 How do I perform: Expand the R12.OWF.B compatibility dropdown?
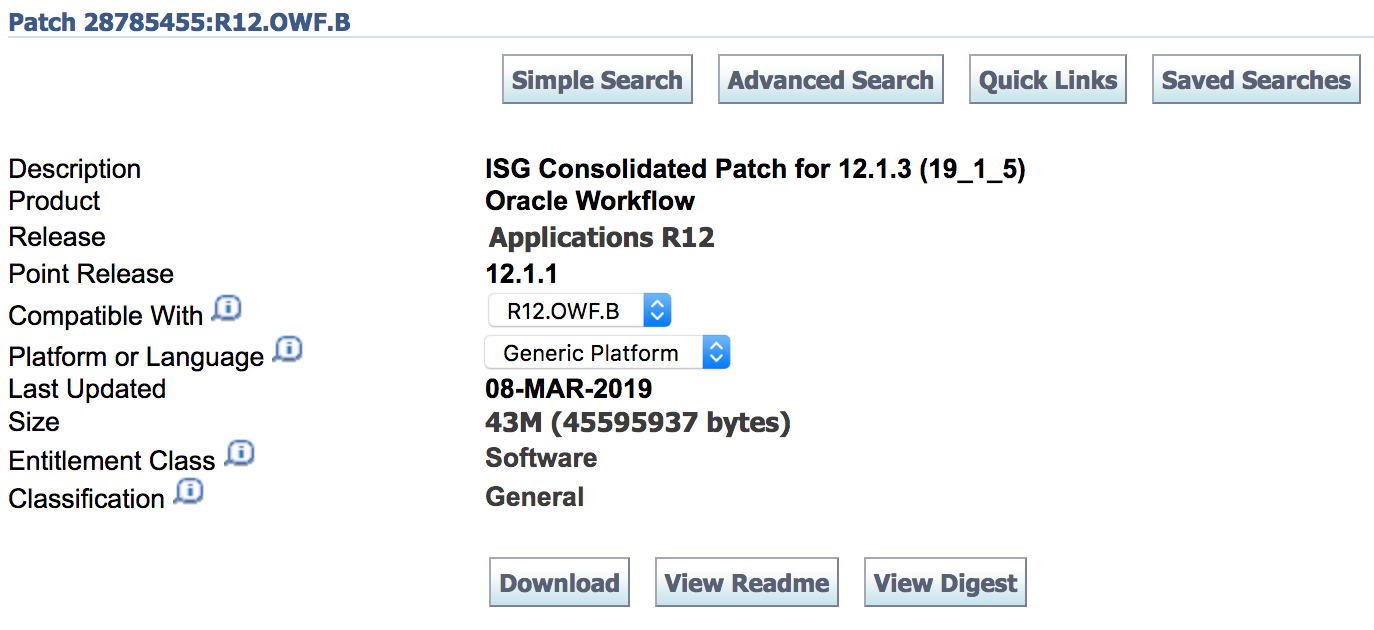(x=579, y=311)
